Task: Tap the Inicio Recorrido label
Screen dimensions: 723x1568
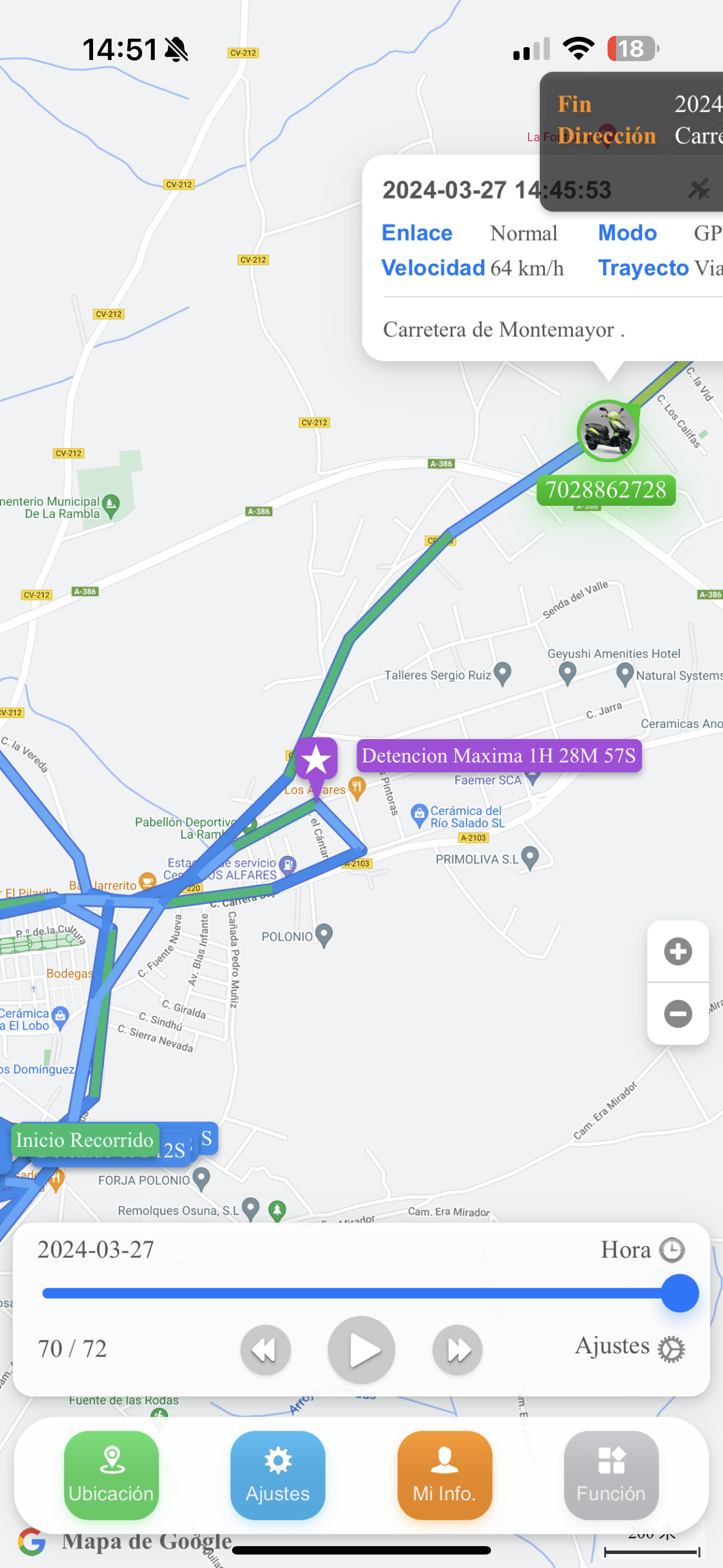Action: tap(85, 1140)
